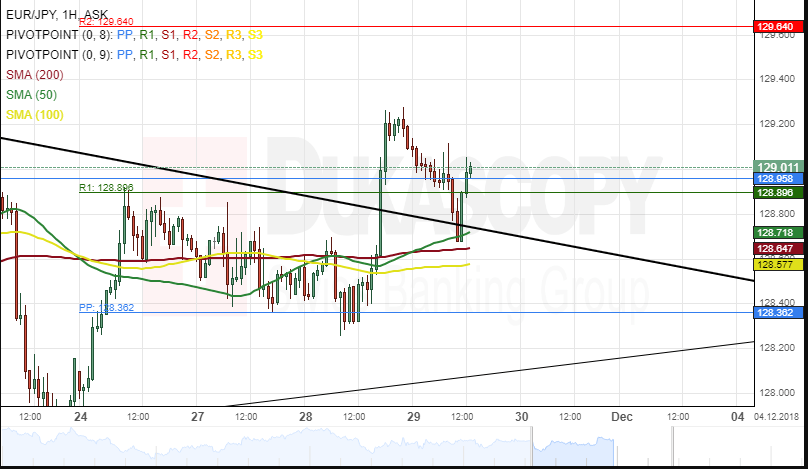This screenshot has width=808, height=469.
Task: Click the blue 128.362 pivot price tag
Action: [777, 312]
